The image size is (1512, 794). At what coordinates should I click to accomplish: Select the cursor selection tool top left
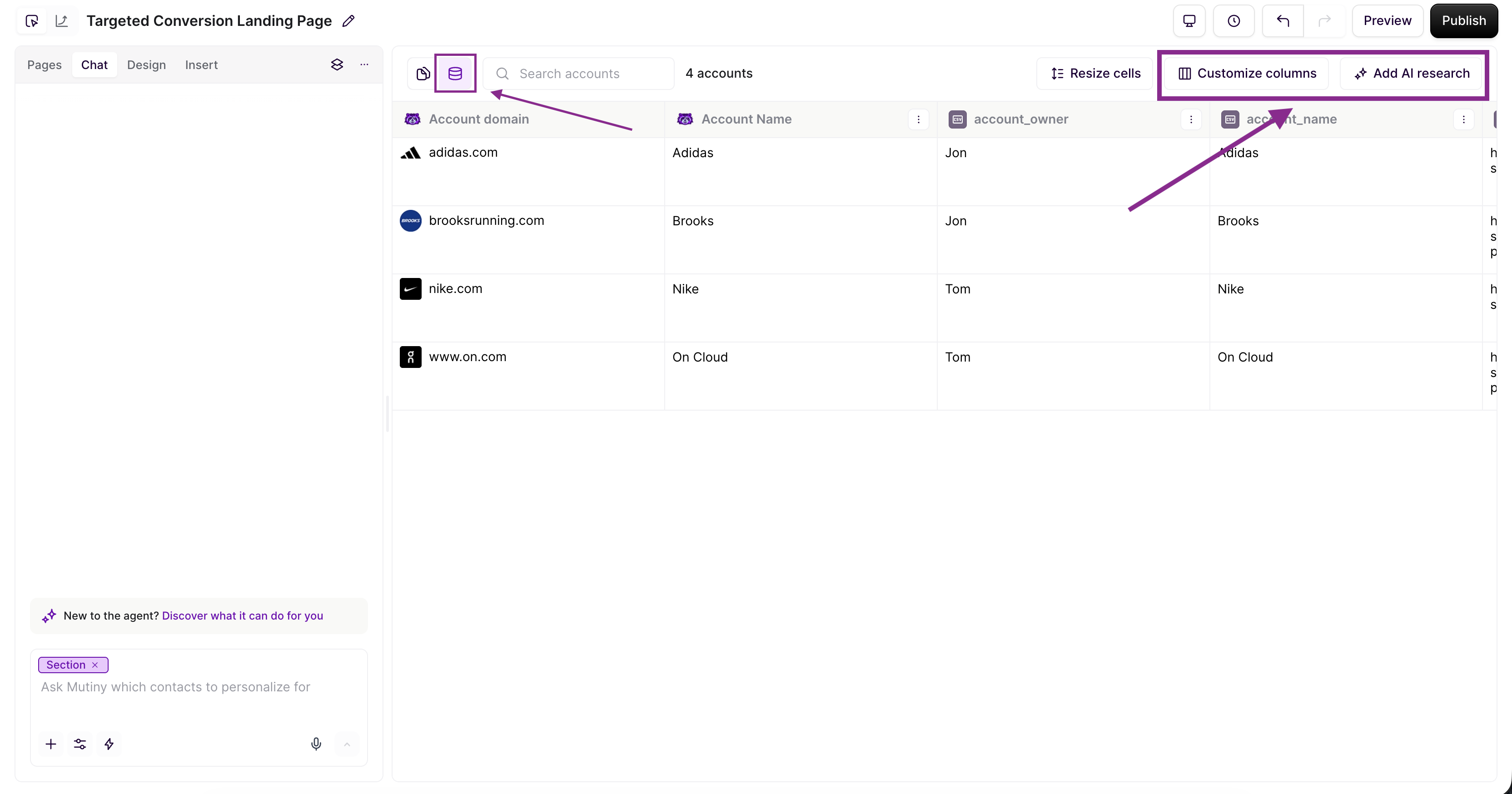31,20
